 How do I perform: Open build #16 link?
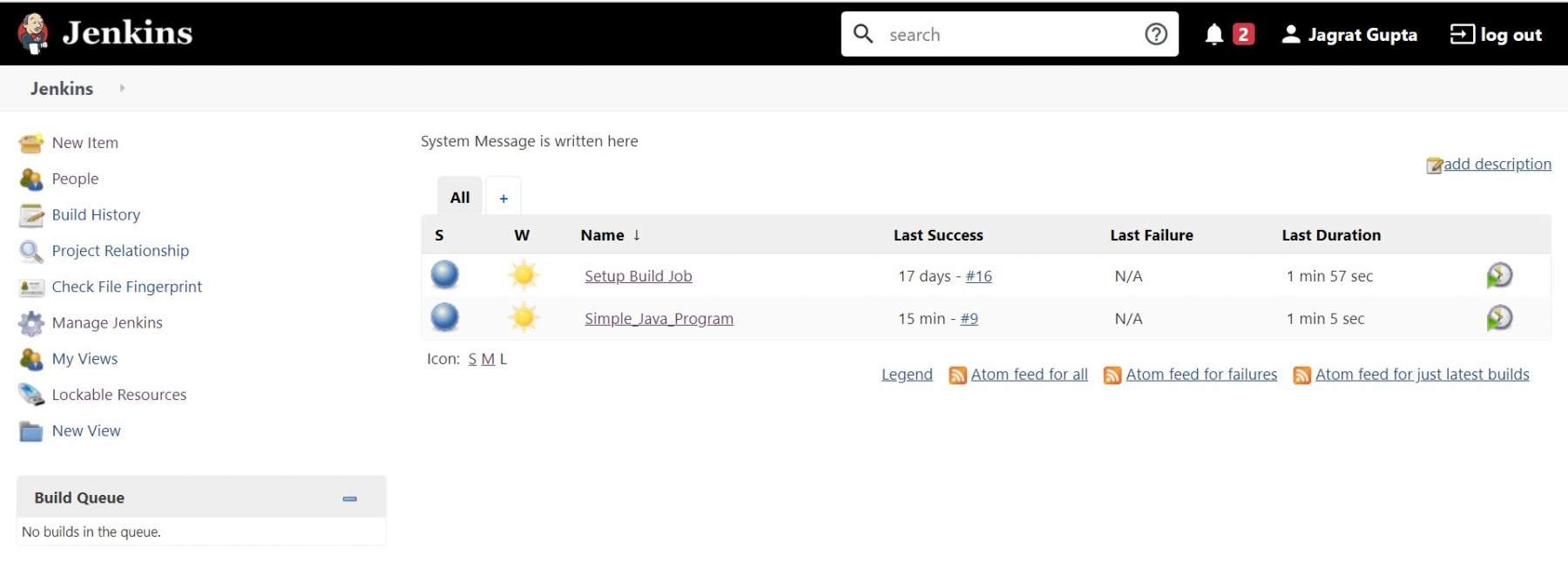pos(978,276)
